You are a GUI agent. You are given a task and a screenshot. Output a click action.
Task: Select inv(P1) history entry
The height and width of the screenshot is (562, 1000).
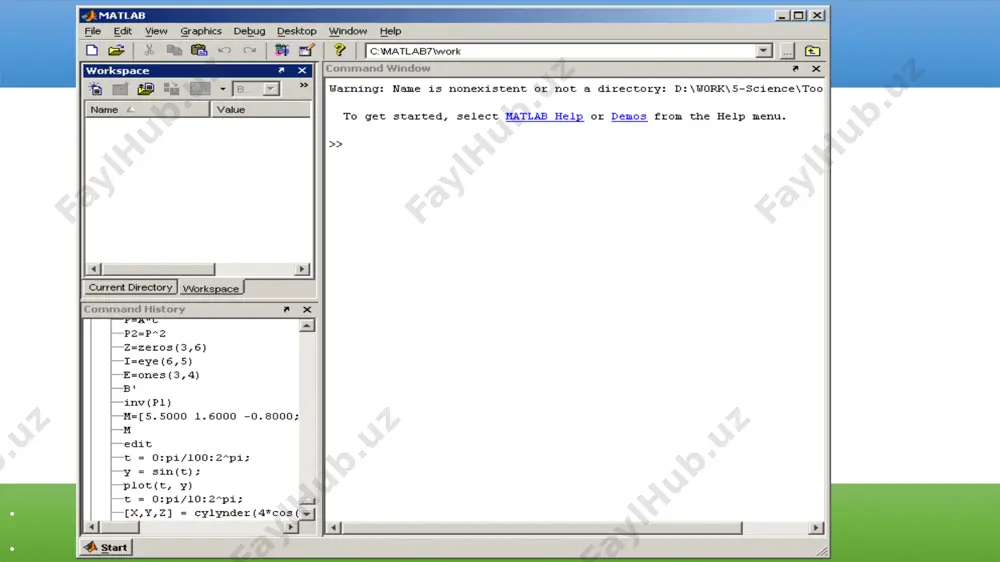(x=147, y=403)
